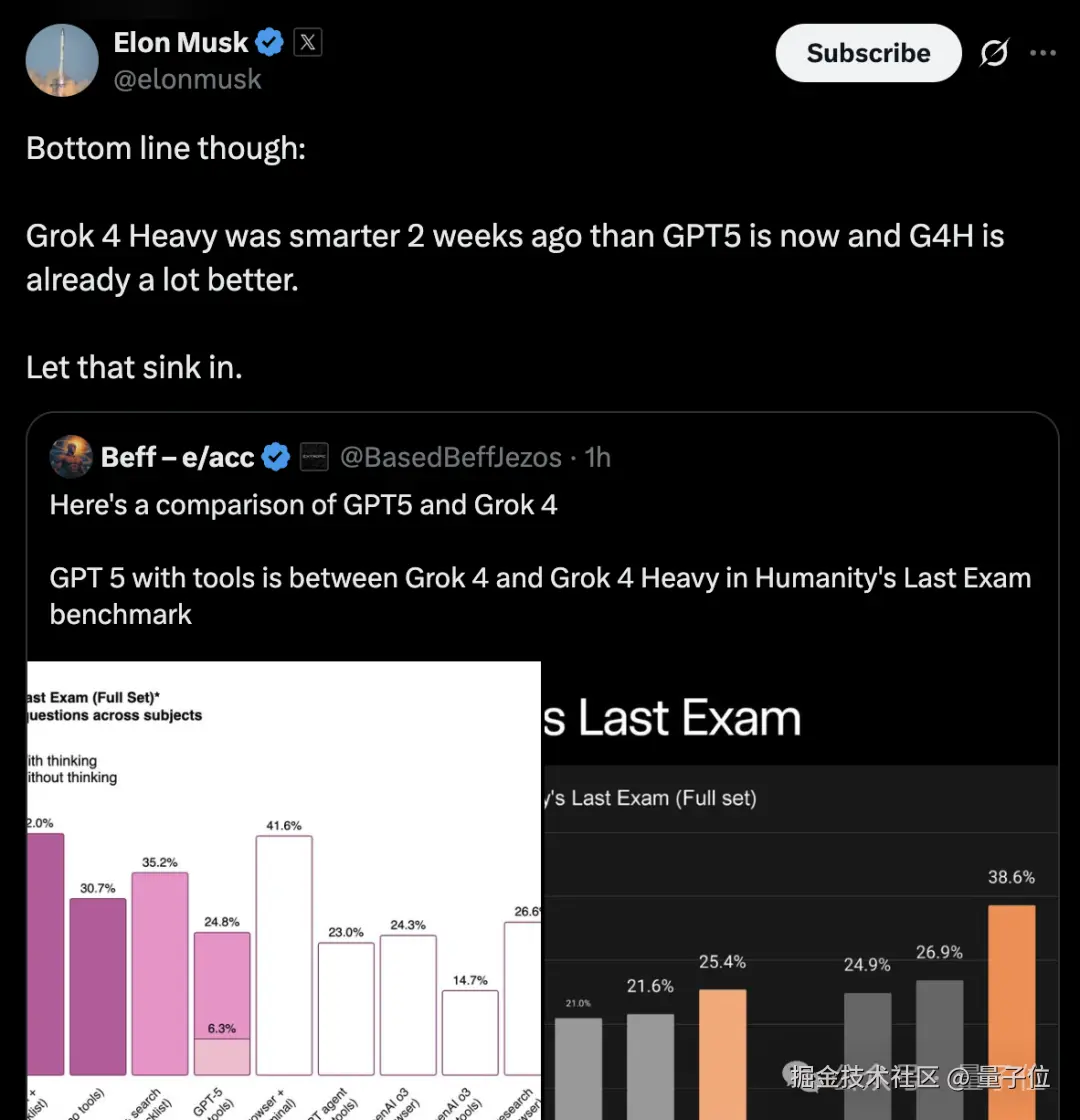Open the Grok slashed-circle icon
The width and height of the screenshot is (1080, 1120).
(994, 53)
